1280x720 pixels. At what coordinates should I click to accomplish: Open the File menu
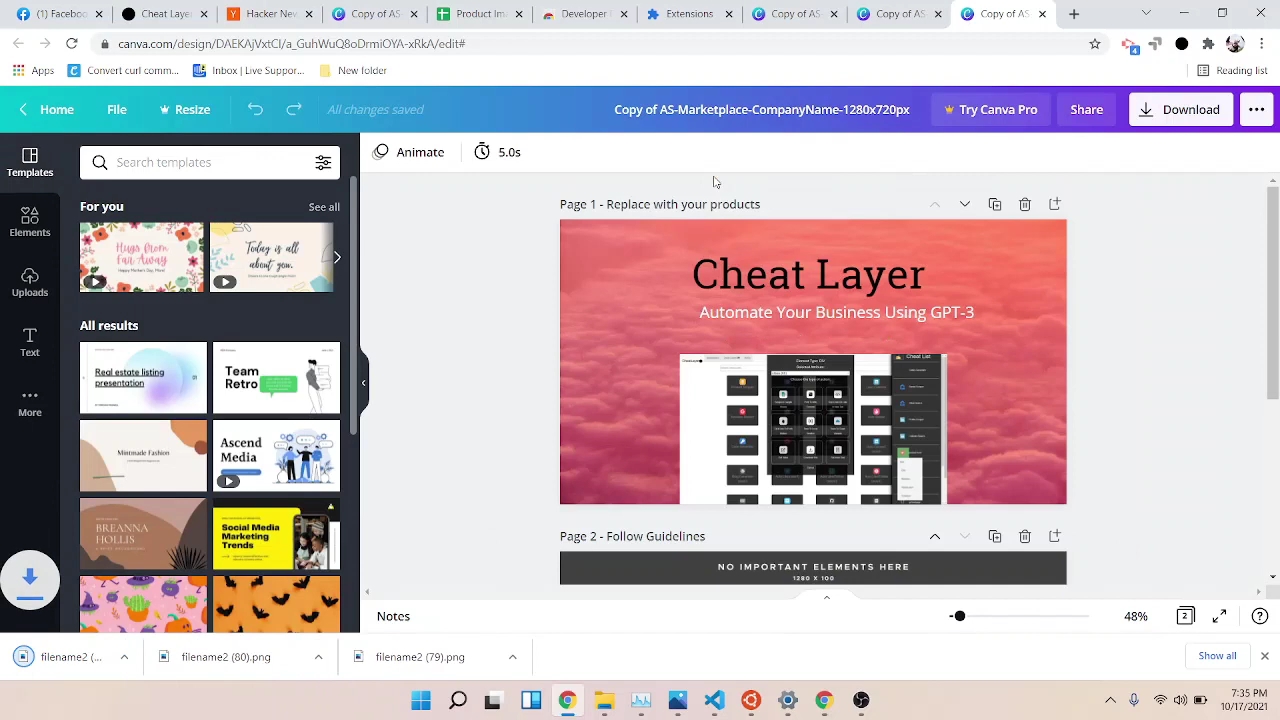(x=117, y=109)
